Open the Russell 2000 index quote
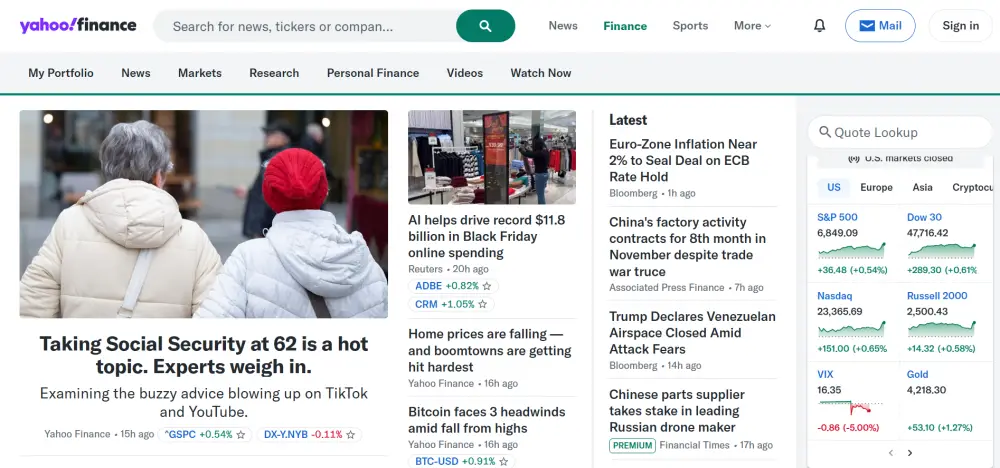 pyautogui.click(x=937, y=296)
